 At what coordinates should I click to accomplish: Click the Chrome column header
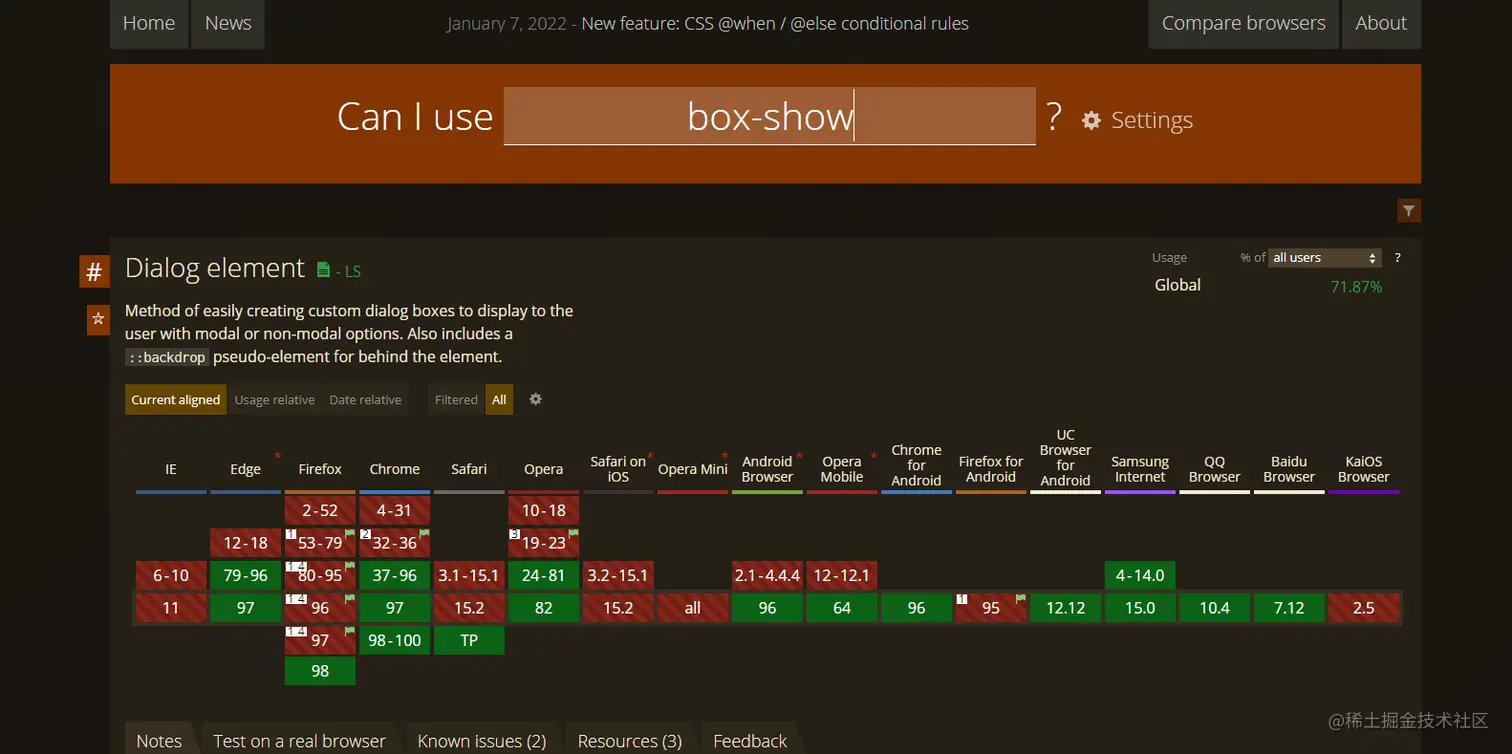[395, 469]
